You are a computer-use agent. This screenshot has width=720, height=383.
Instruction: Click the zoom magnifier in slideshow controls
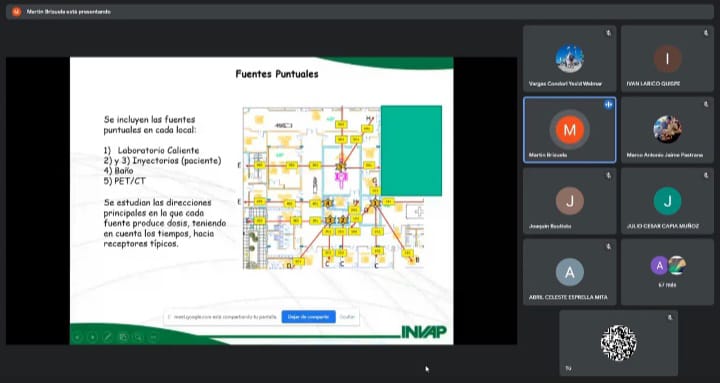[x=138, y=337]
